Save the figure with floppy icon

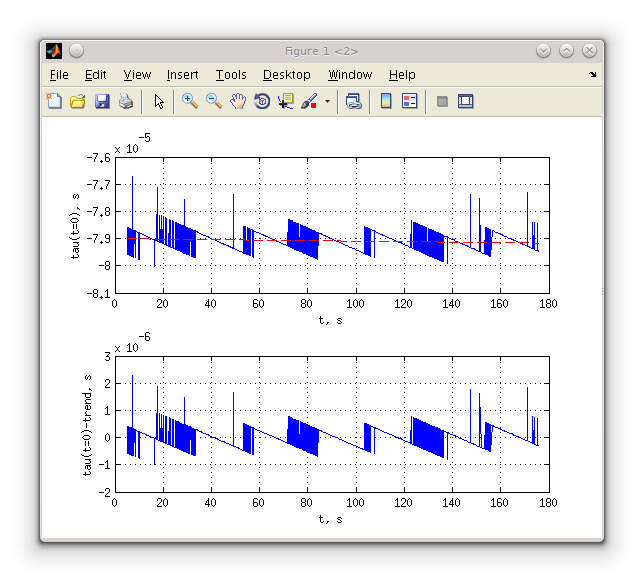[x=102, y=101]
